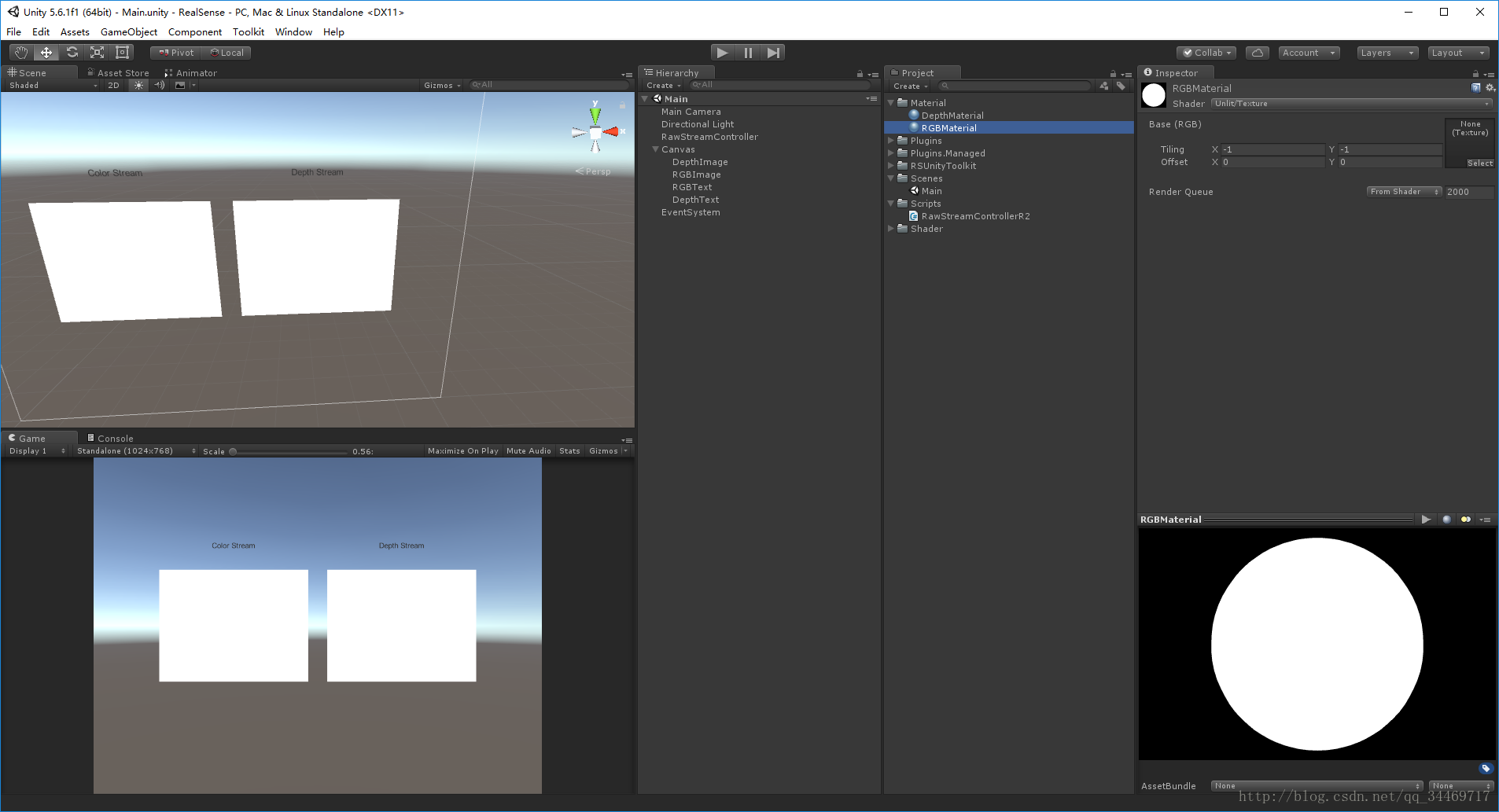Open the Toolkit menu
Image resolution: width=1499 pixels, height=812 pixels.
249,32
